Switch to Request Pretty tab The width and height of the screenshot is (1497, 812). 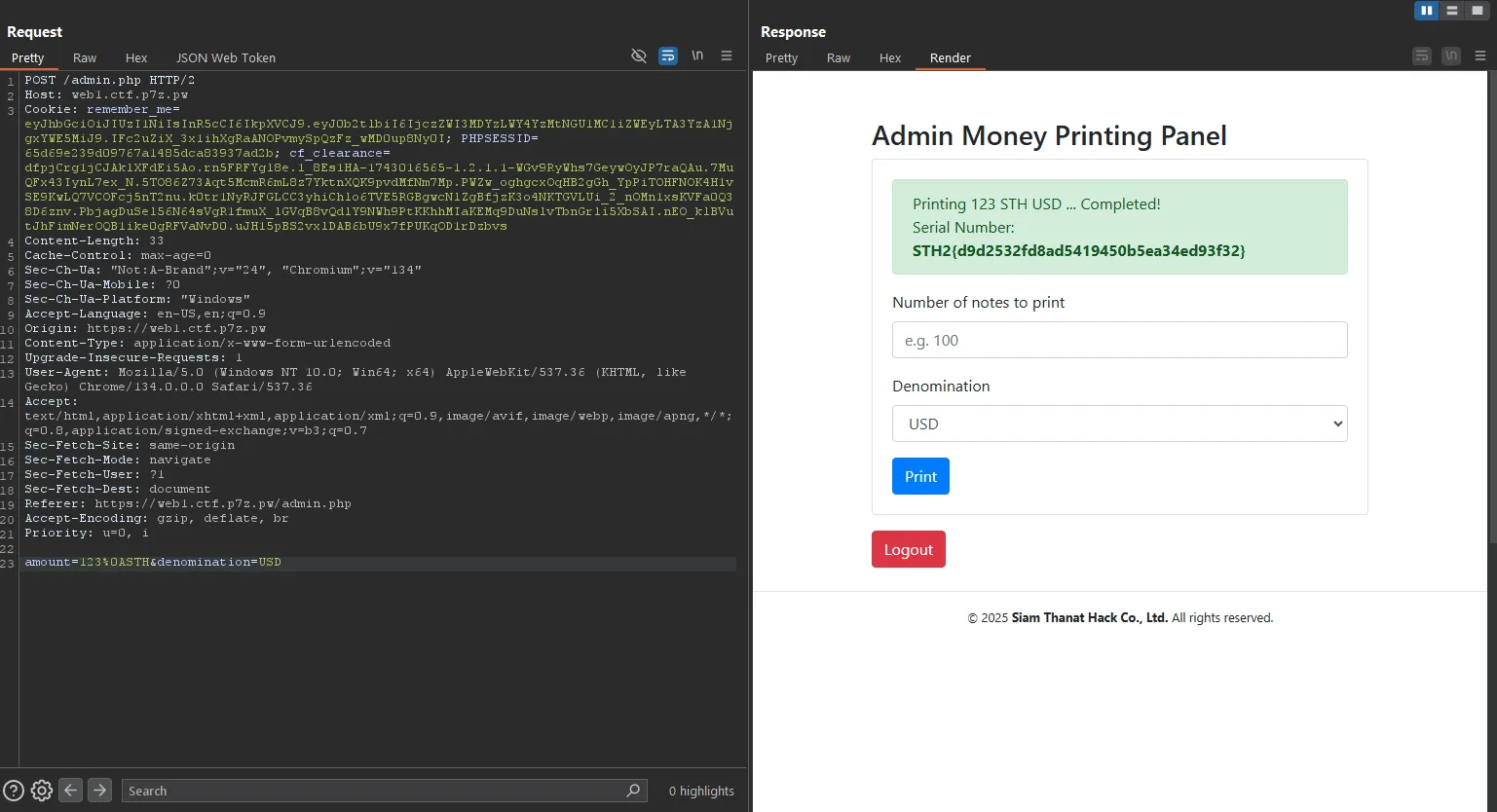point(28,57)
